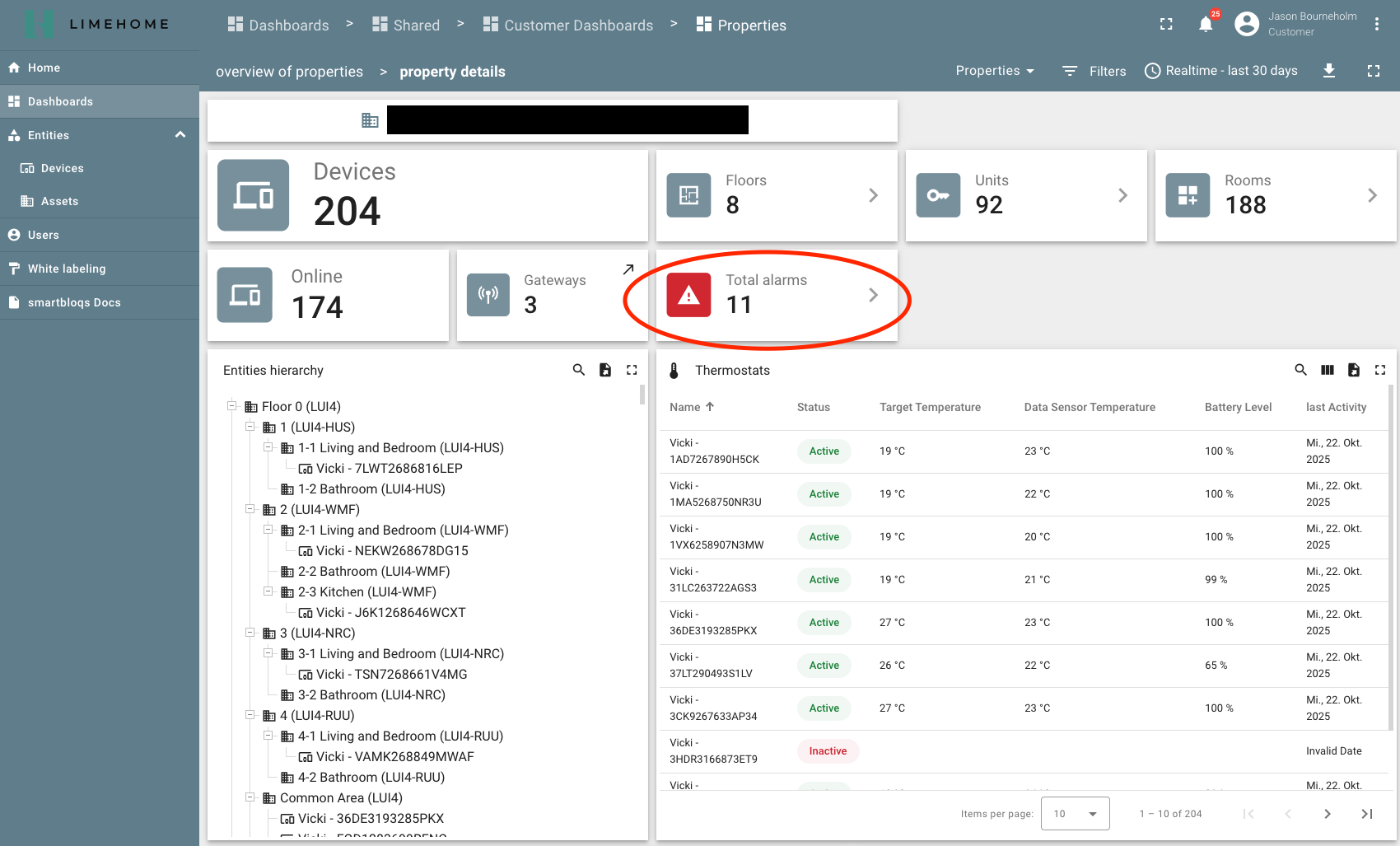Collapse the Floor 0 (LUI4) tree node

[x=232, y=406]
